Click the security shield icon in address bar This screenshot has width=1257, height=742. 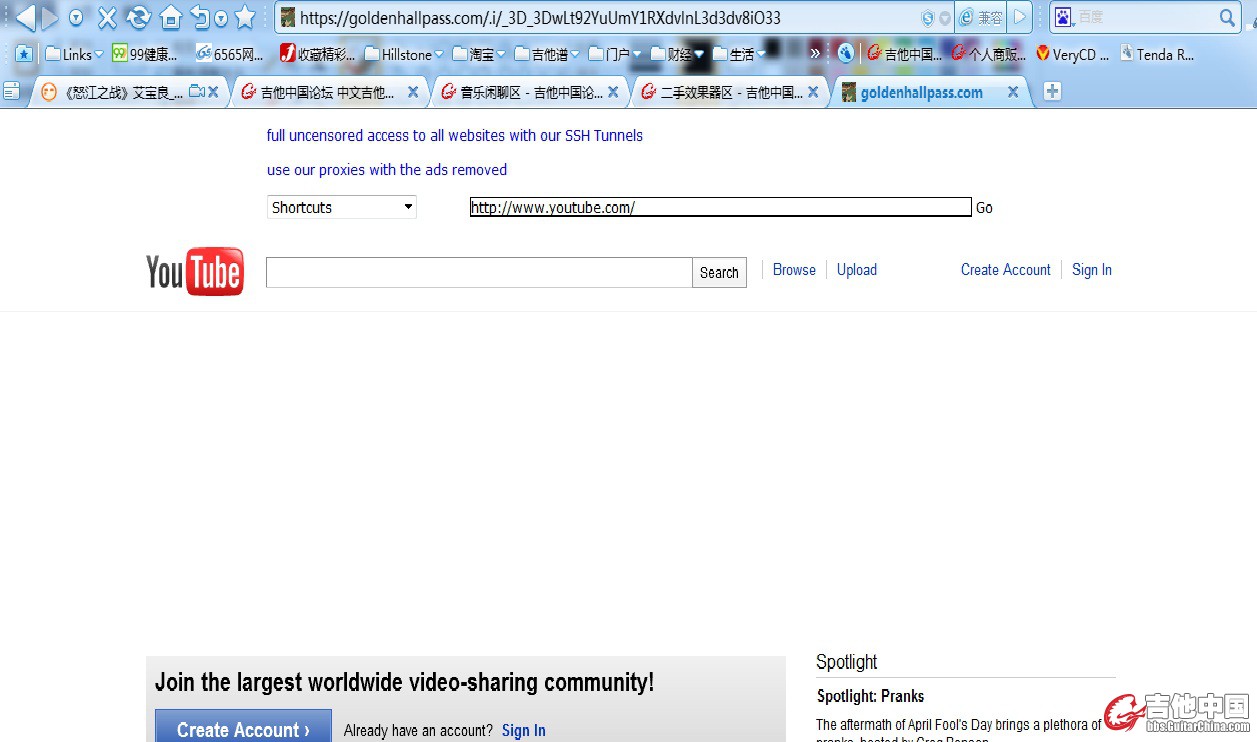pyautogui.click(x=927, y=18)
